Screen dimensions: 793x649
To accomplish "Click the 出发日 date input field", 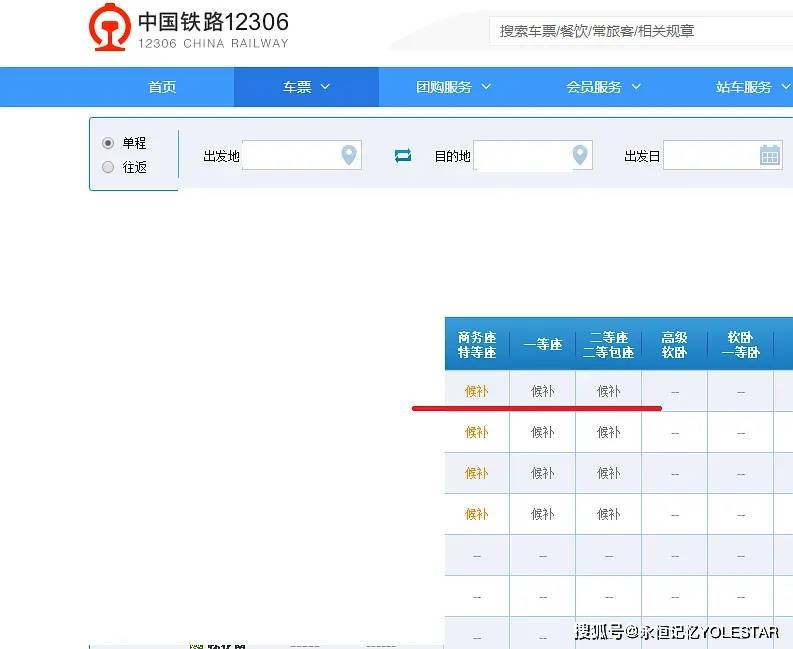I will 723,155.
